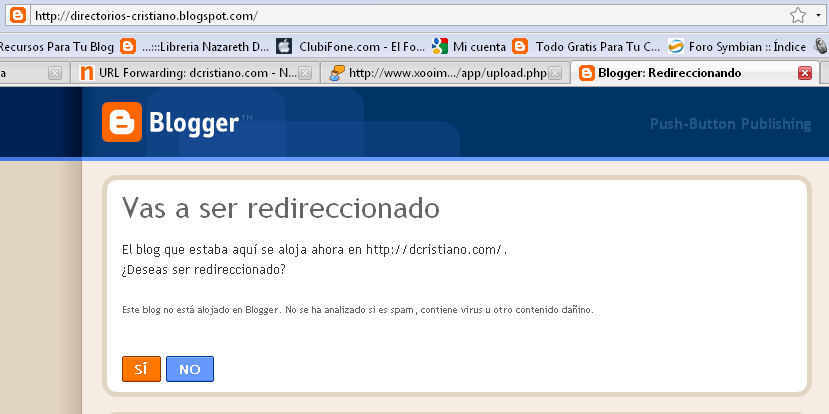
Task: Click the Push-Button Publishing tagline
Action: [x=731, y=124]
